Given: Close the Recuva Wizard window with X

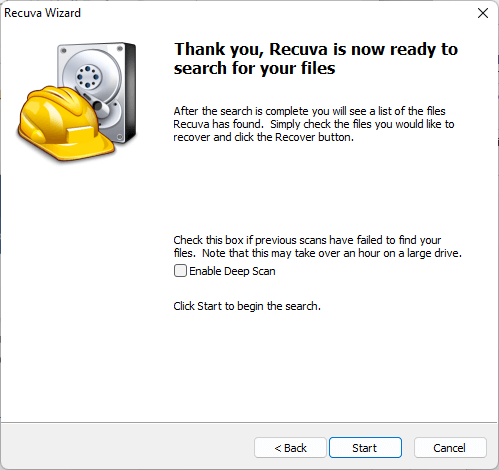Looking at the screenshot, I should (x=483, y=13).
